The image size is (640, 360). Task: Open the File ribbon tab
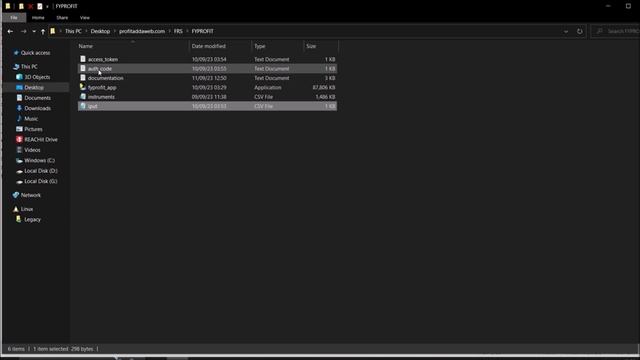point(14,18)
